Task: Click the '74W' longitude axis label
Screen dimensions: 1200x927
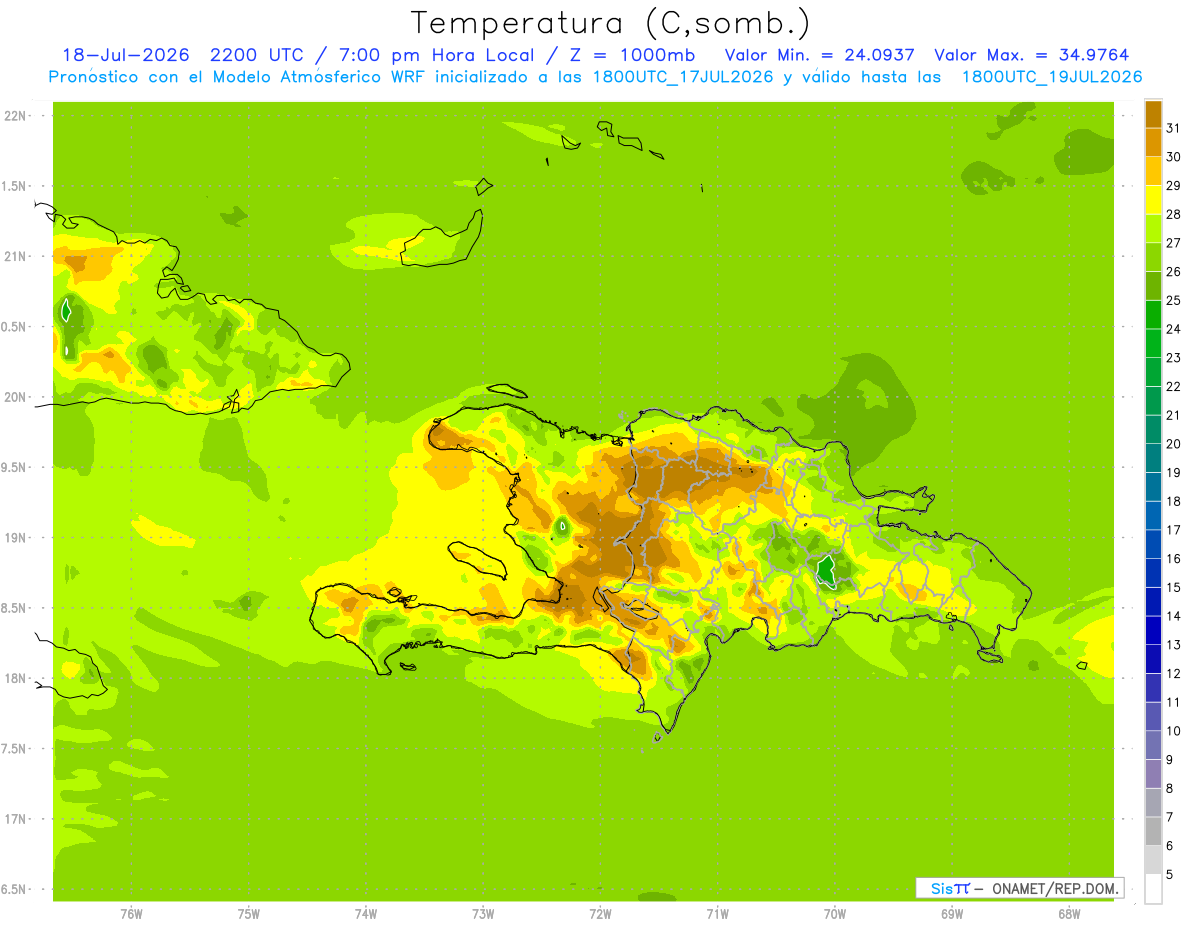Action: click(366, 913)
